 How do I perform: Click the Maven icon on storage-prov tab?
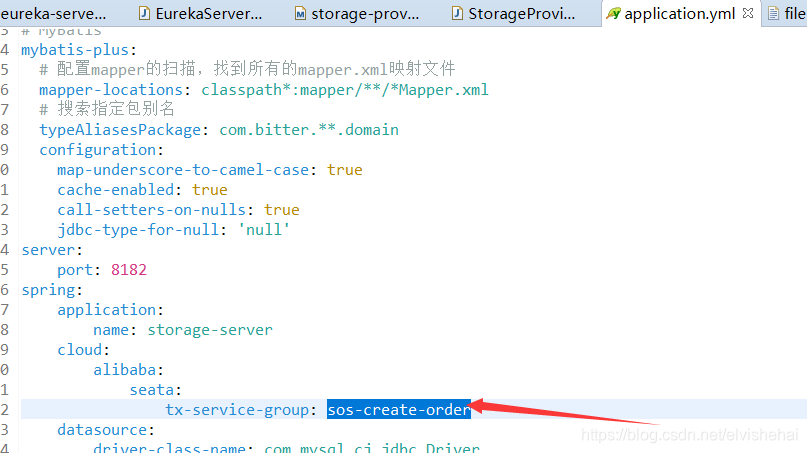300,13
